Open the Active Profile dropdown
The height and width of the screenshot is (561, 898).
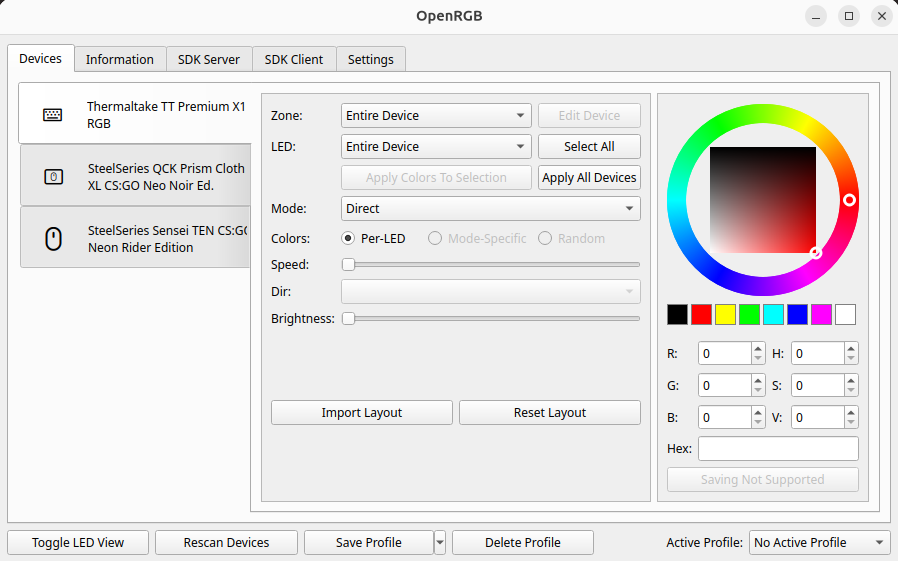(x=818, y=542)
